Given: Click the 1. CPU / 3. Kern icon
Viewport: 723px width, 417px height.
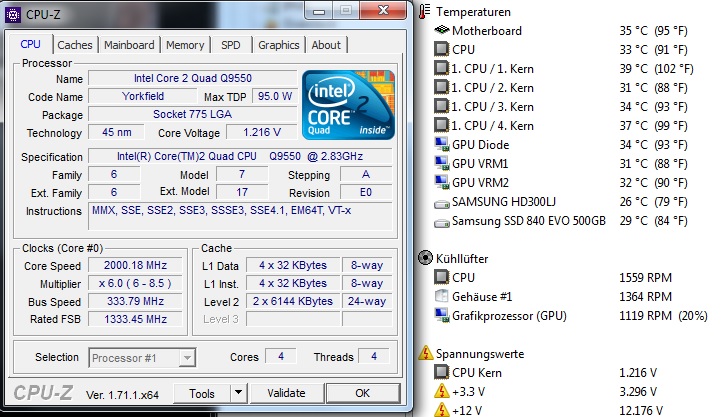Looking at the screenshot, I should (441, 106).
